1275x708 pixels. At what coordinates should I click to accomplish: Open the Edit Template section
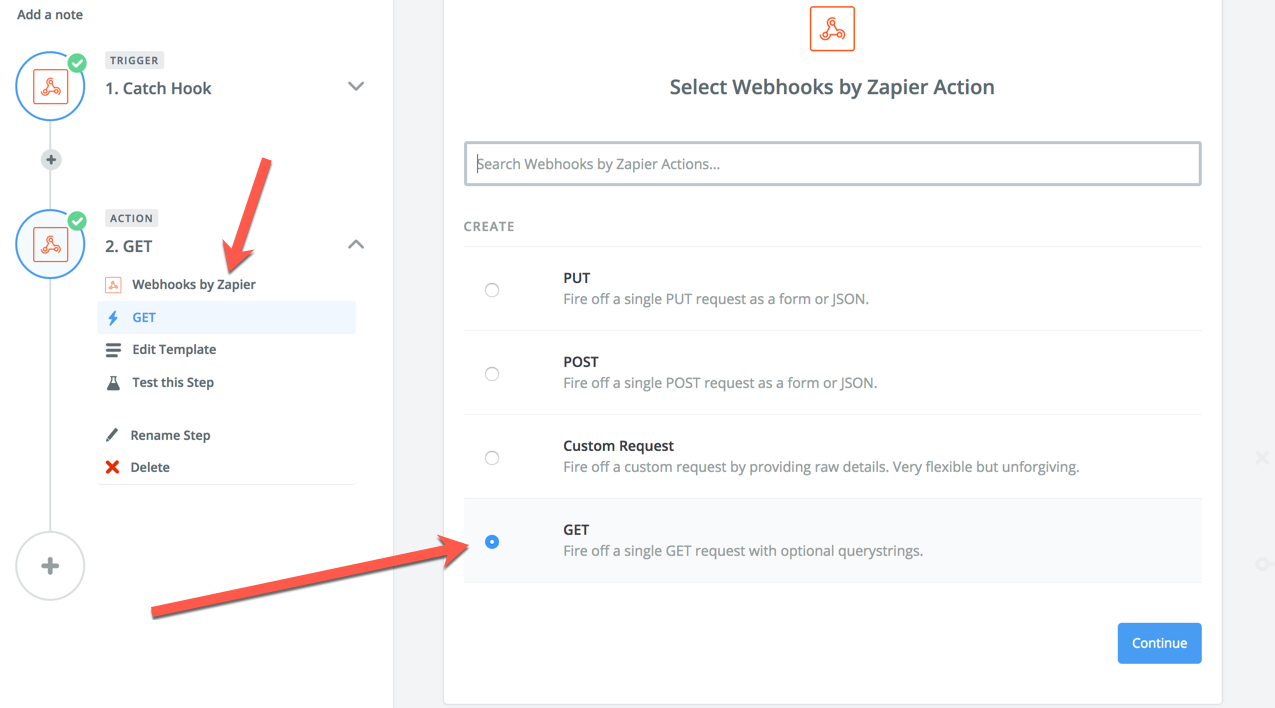(x=174, y=350)
